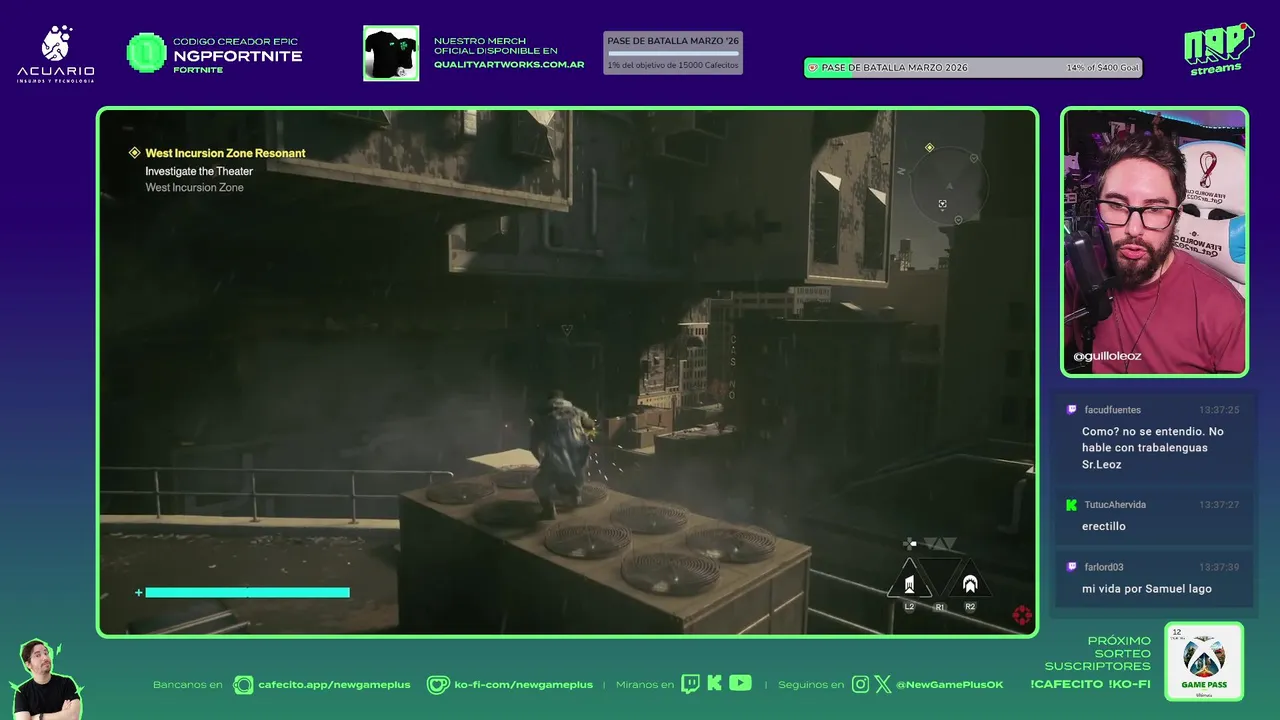Viewport: 1280px width, 720px height.
Task: Click the yellow diamond waypoint on minimap
Action: (929, 148)
